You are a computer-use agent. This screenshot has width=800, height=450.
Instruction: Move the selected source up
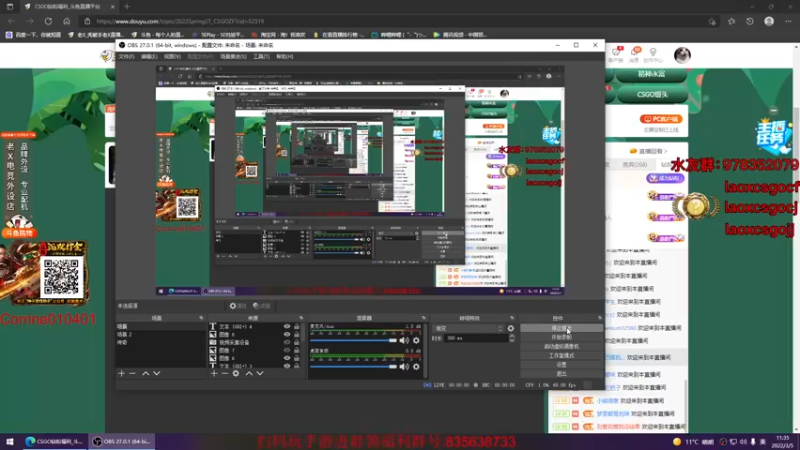click(x=249, y=373)
